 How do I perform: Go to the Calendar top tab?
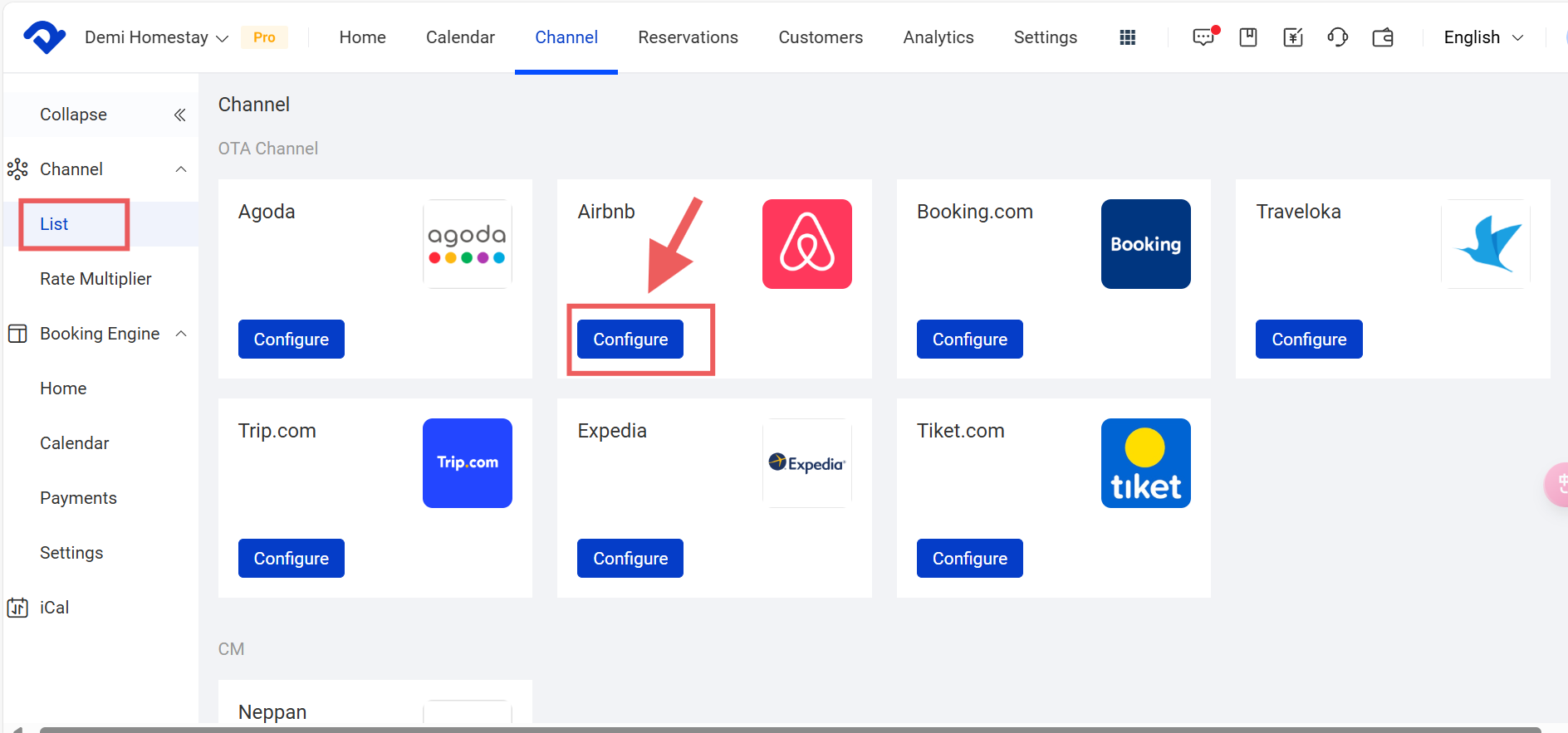tap(460, 37)
